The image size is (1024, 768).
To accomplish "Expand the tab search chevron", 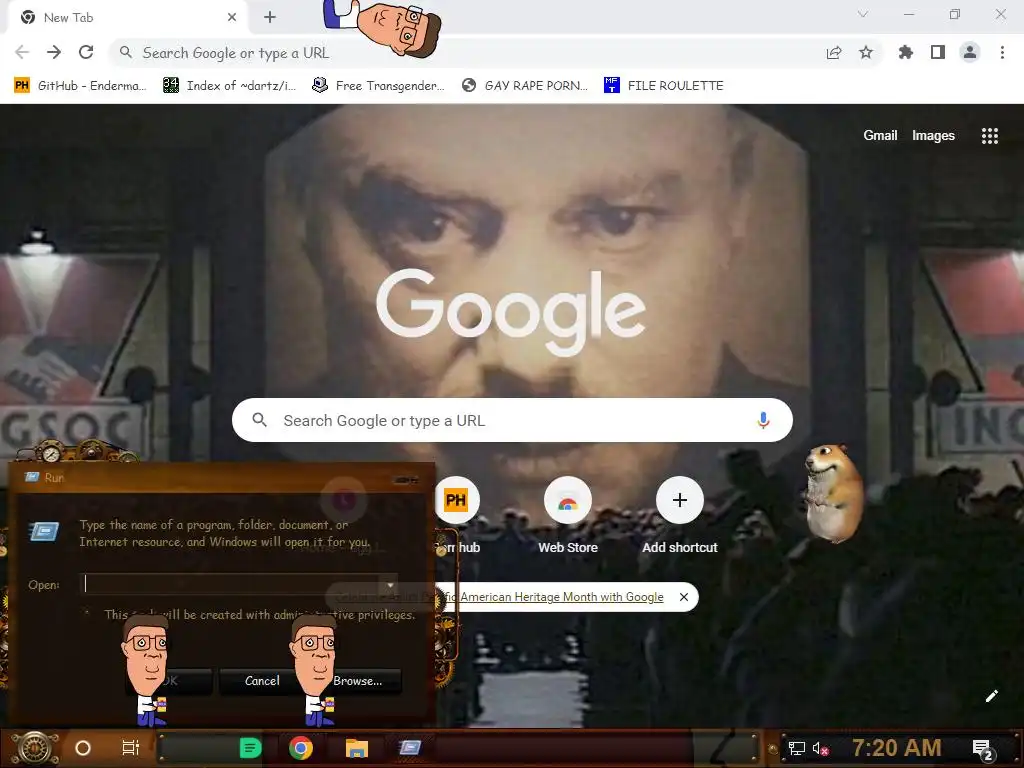I will (x=863, y=14).
